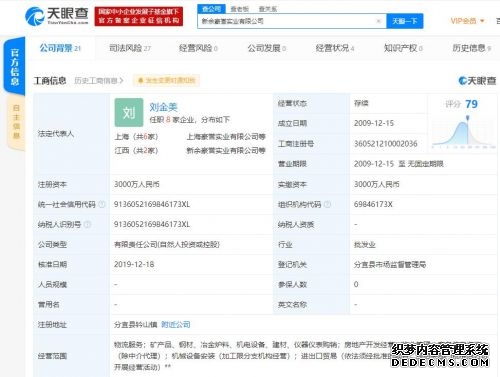Open the 附近公司 link

point(176,324)
